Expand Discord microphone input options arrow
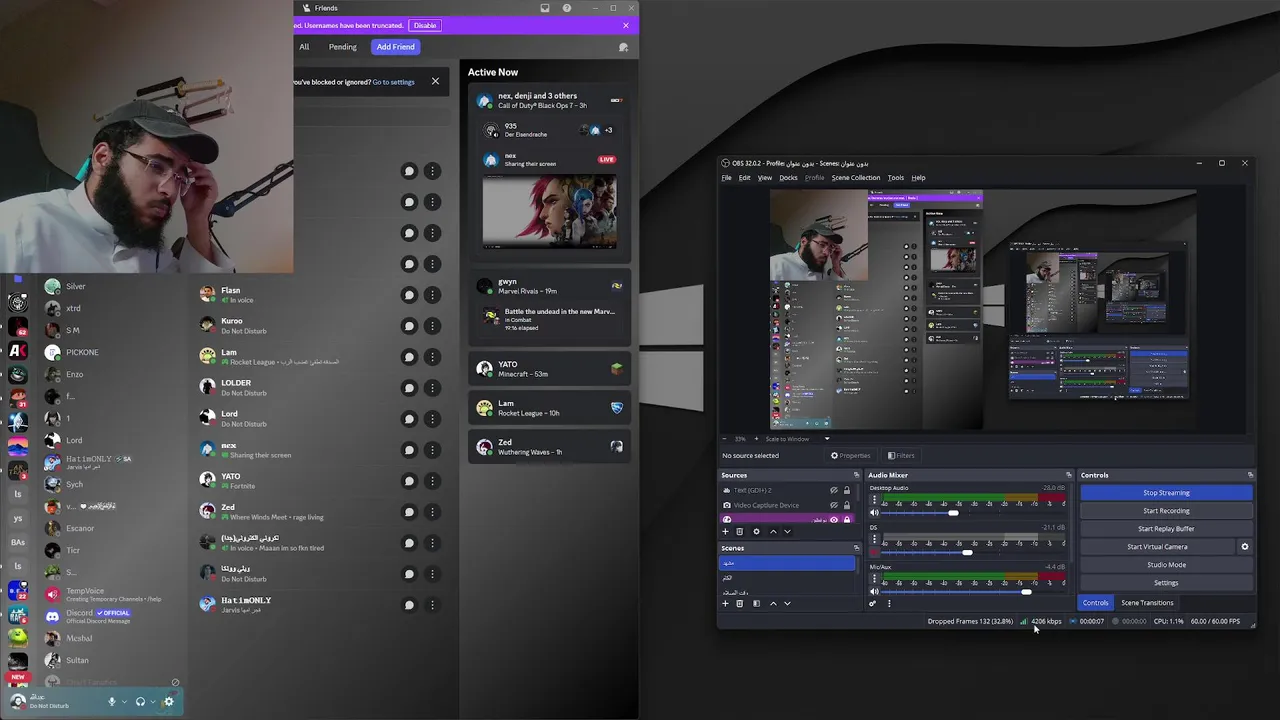Image resolution: width=1280 pixels, height=720 pixels. click(124, 702)
